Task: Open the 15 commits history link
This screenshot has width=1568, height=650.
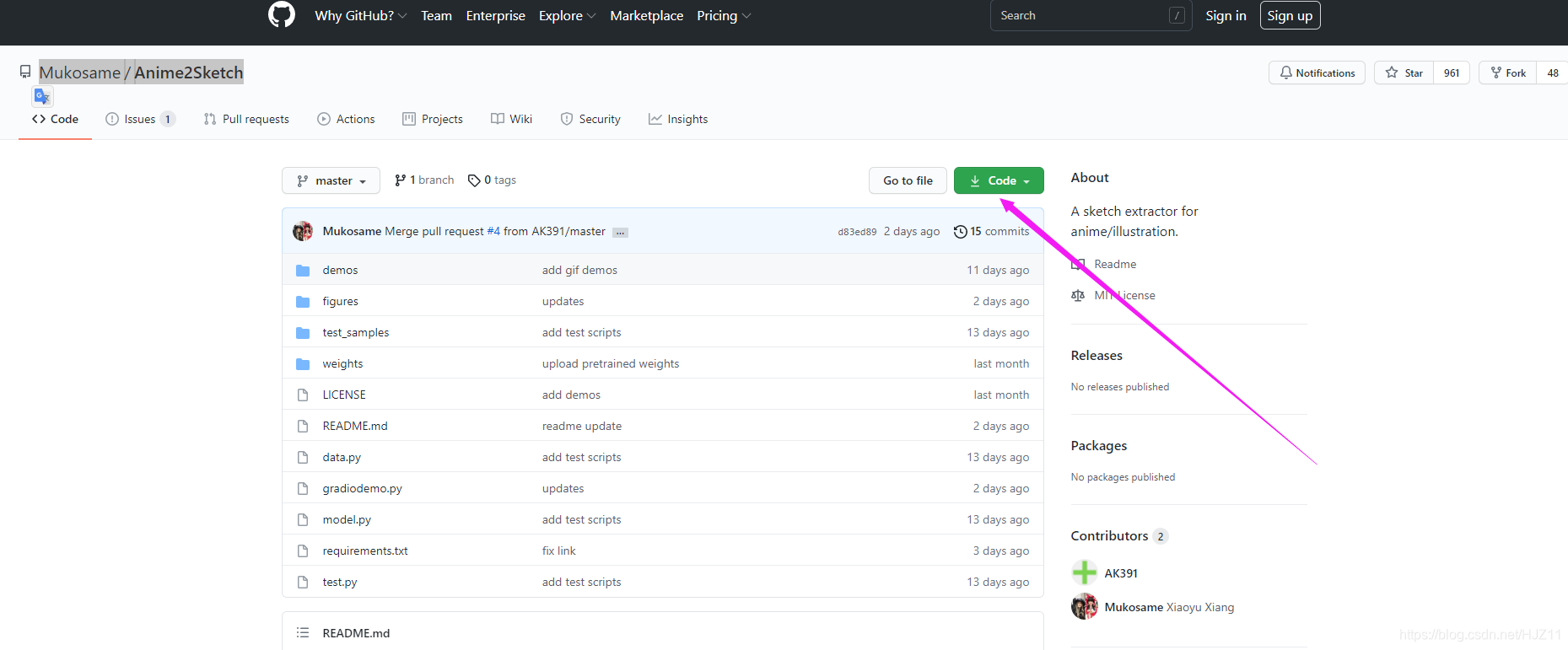Action: coord(992,232)
